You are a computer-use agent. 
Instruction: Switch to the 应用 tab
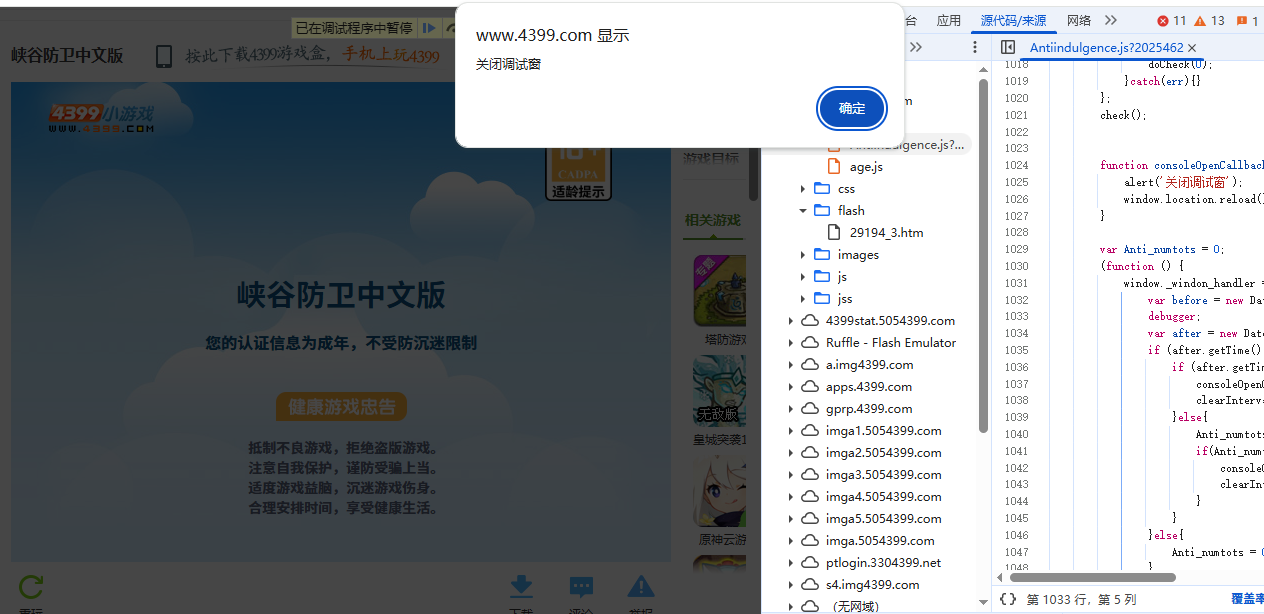point(948,20)
